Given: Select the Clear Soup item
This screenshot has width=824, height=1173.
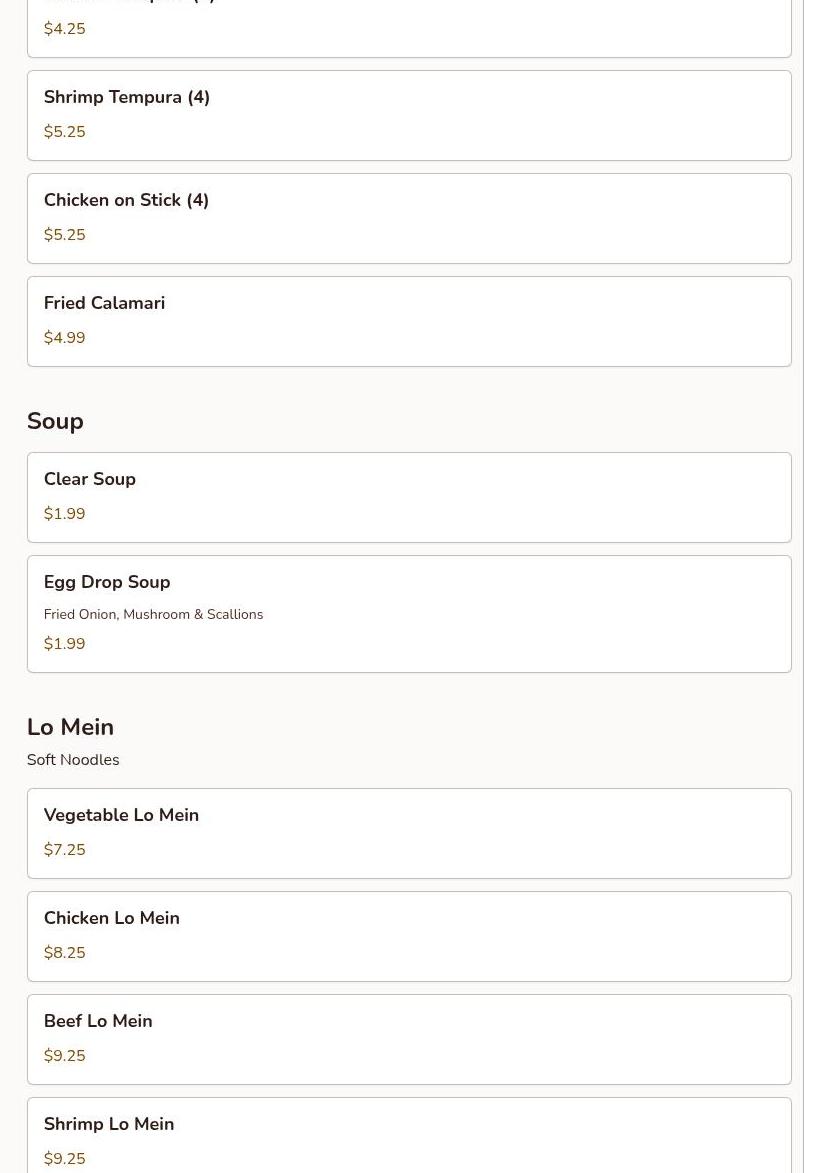Looking at the screenshot, I should pyautogui.click(x=409, y=497).
